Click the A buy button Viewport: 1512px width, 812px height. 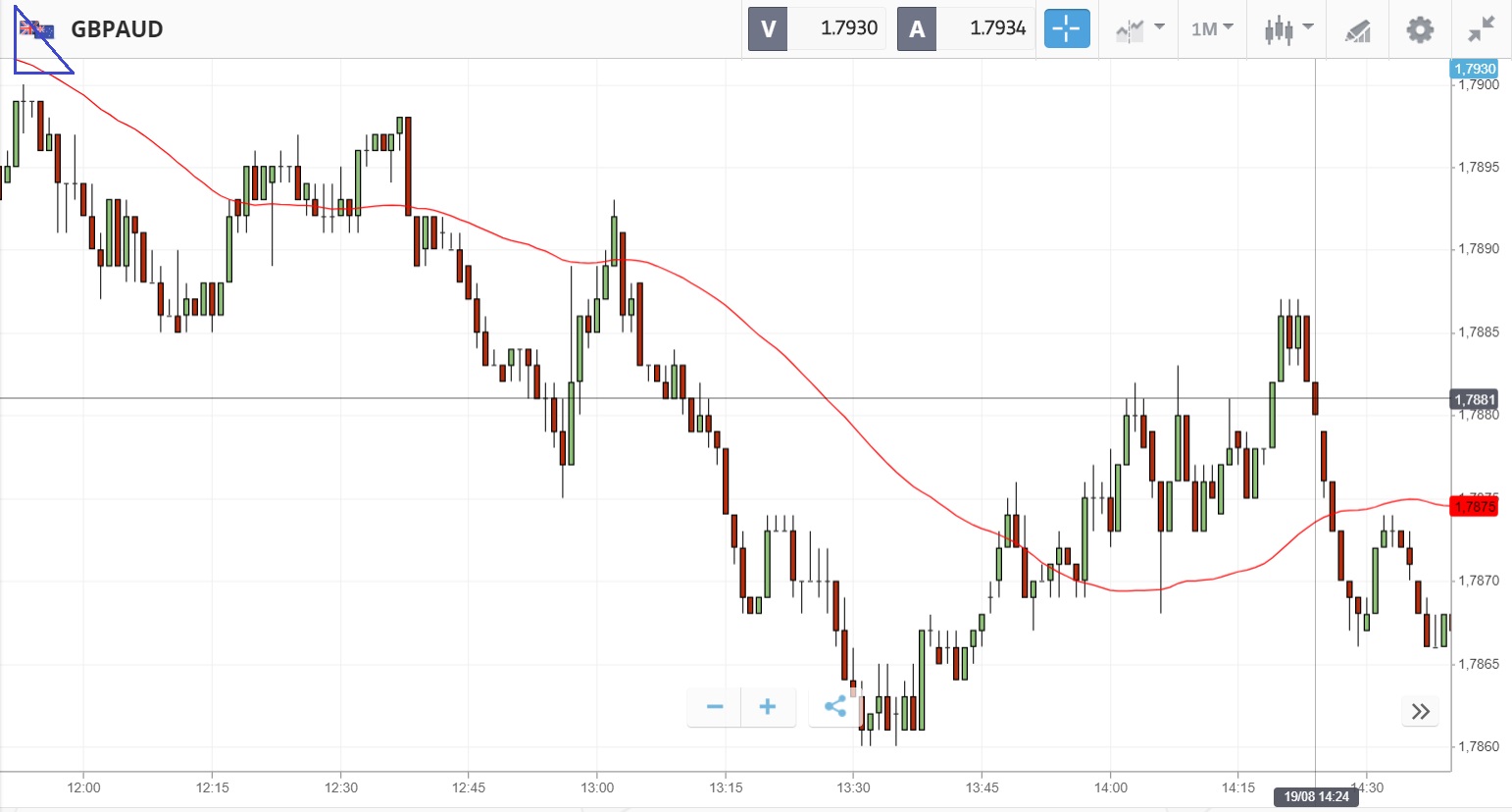point(917,28)
